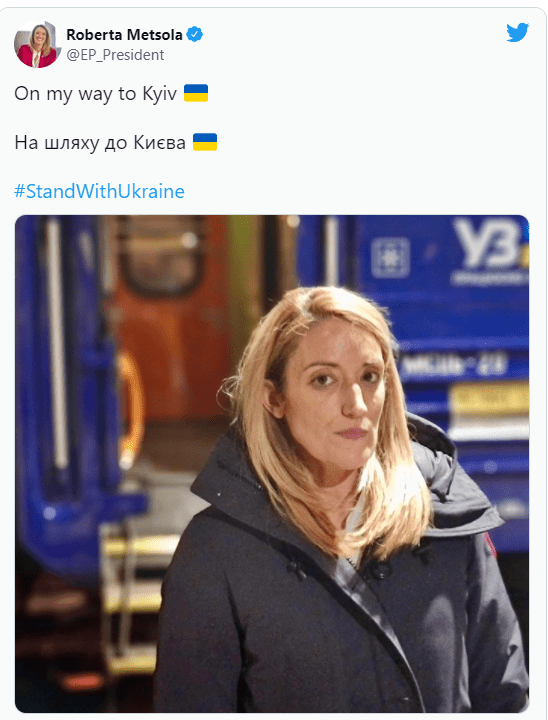Click the Roberta Metsola display name
The height and width of the screenshot is (720, 548).
click(124, 34)
